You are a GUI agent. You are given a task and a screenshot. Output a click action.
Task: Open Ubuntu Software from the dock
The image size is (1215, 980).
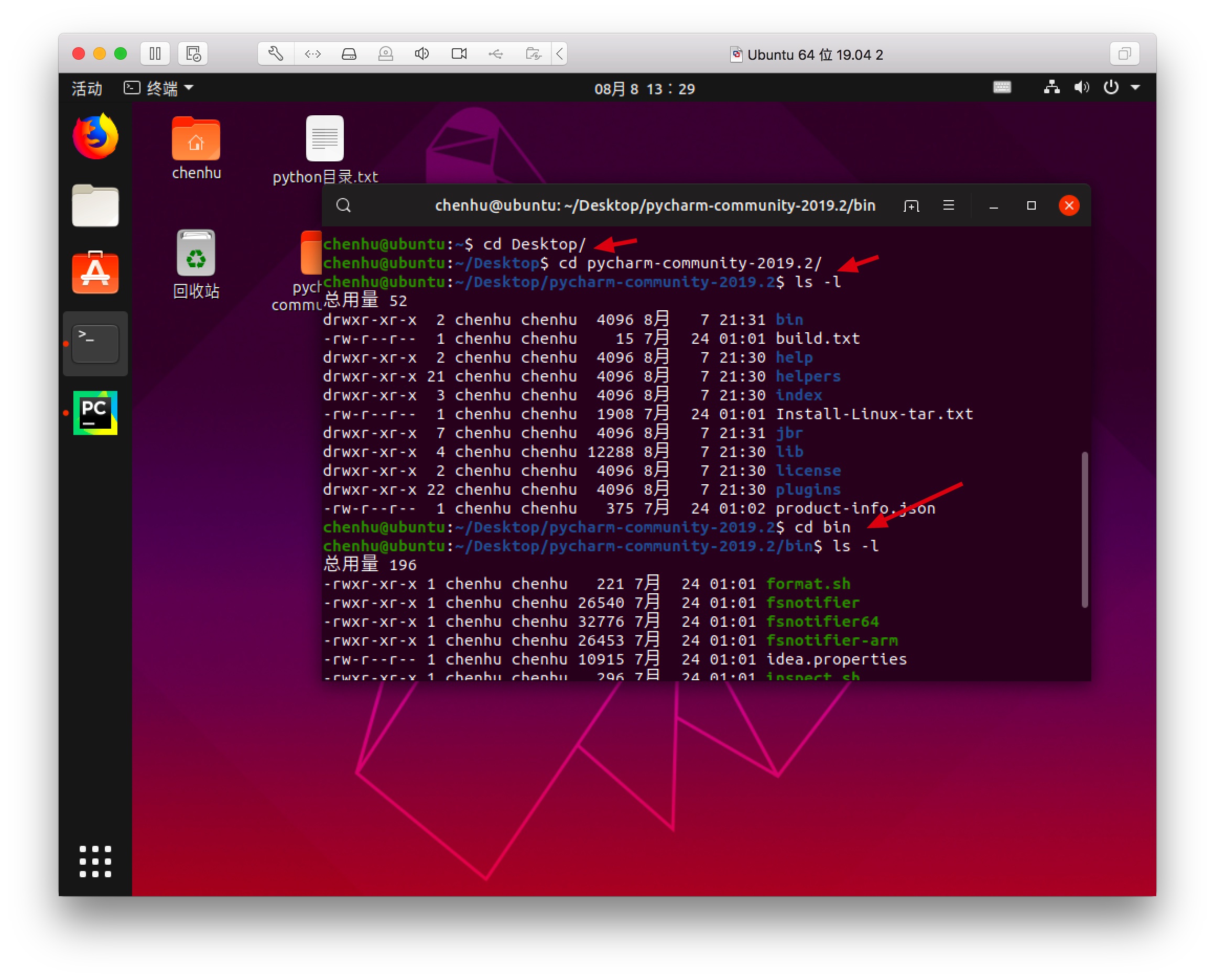coord(95,273)
